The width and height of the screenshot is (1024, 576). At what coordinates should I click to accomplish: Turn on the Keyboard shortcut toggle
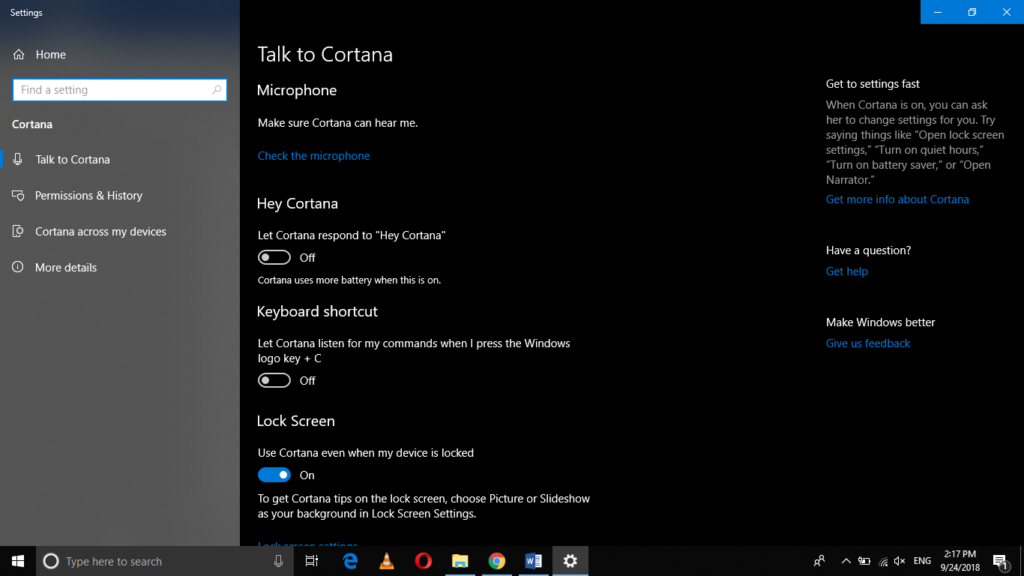(274, 380)
